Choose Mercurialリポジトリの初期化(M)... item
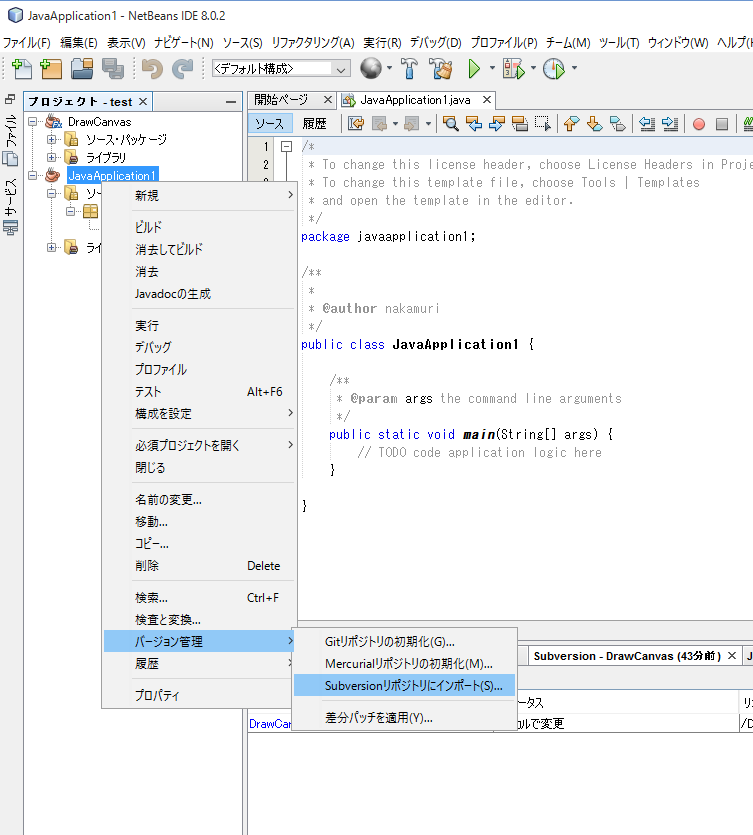 [x=404, y=664]
